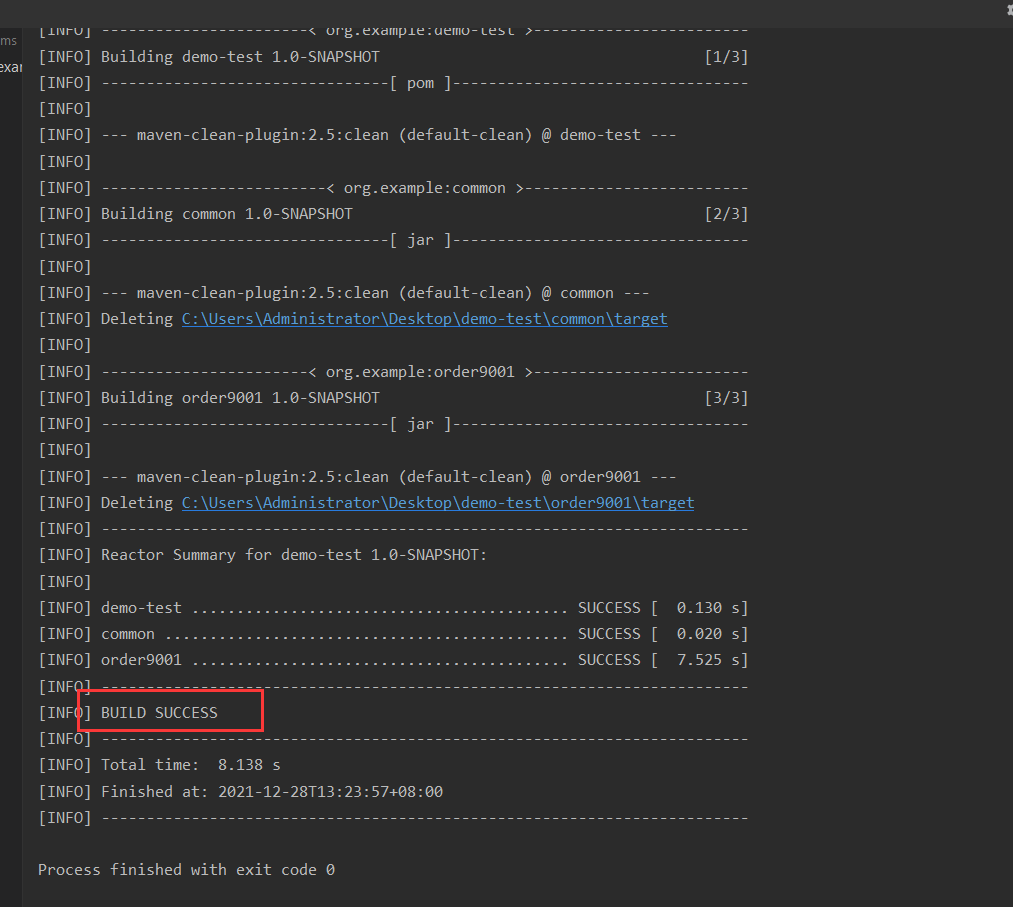
Task: Open the order9001\target folder path link
Action: (x=438, y=503)
